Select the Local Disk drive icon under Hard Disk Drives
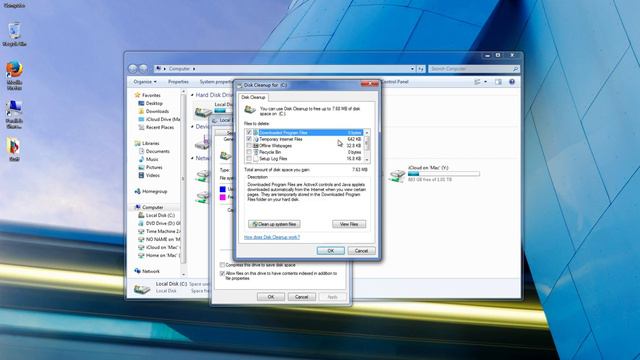Screen dimensions: 640x360 [203, 111]
